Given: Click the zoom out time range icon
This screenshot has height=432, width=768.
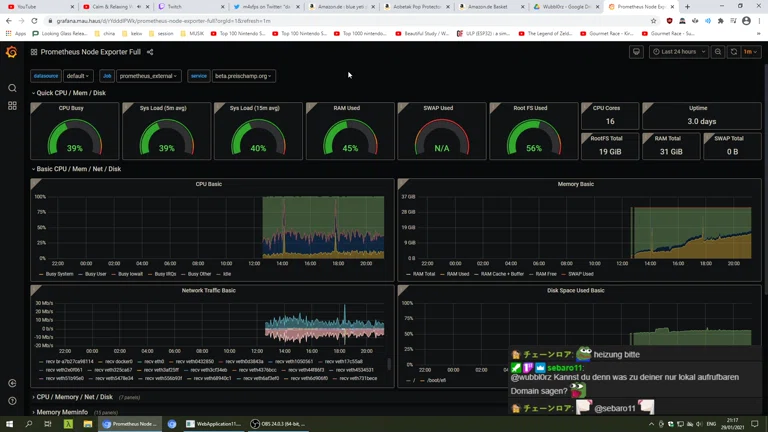Looking at the screenshot, I should (x=718, y=52).
